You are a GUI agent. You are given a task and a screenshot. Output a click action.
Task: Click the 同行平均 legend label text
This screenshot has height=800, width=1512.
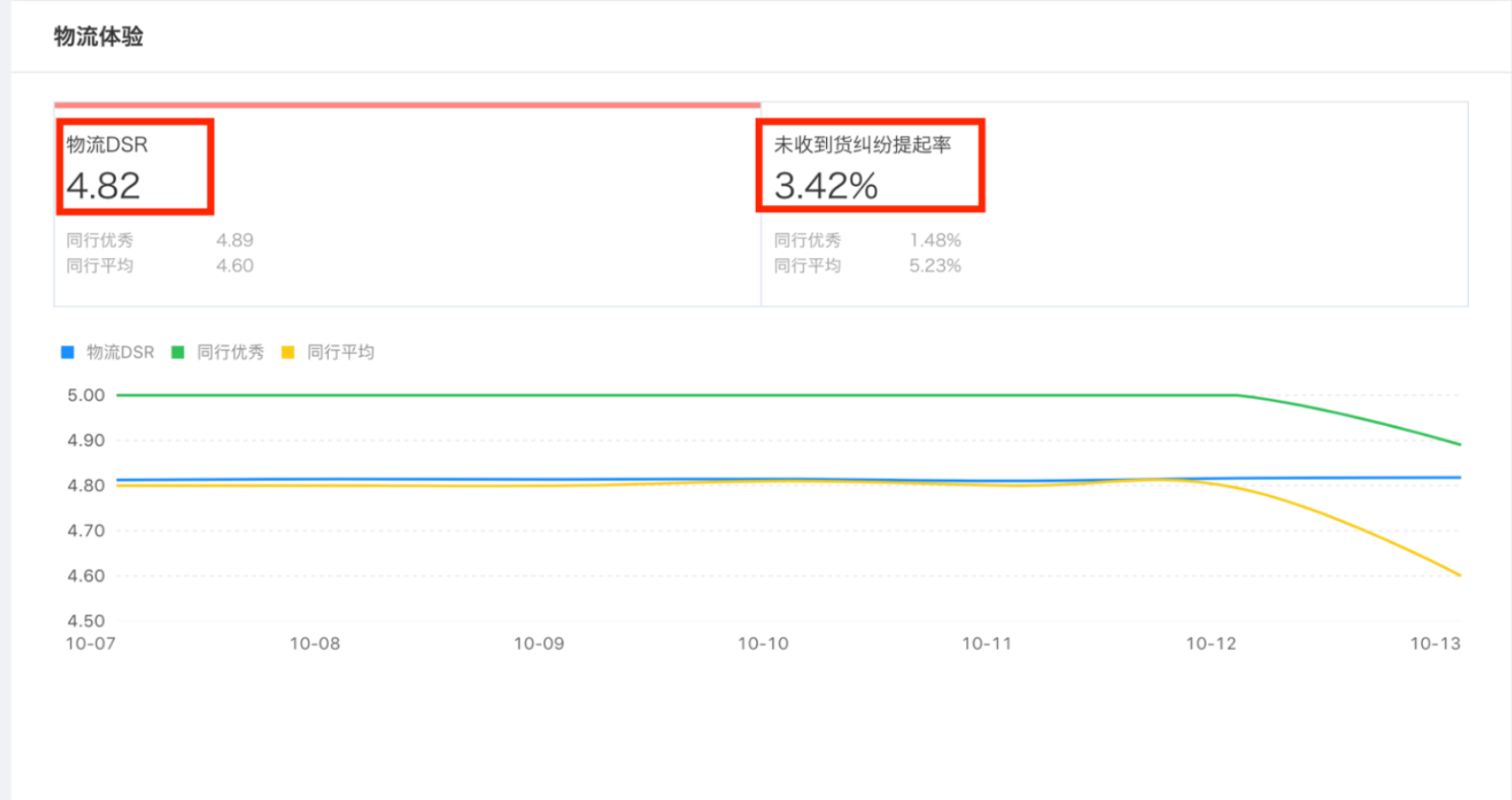[x=341, y=352]
